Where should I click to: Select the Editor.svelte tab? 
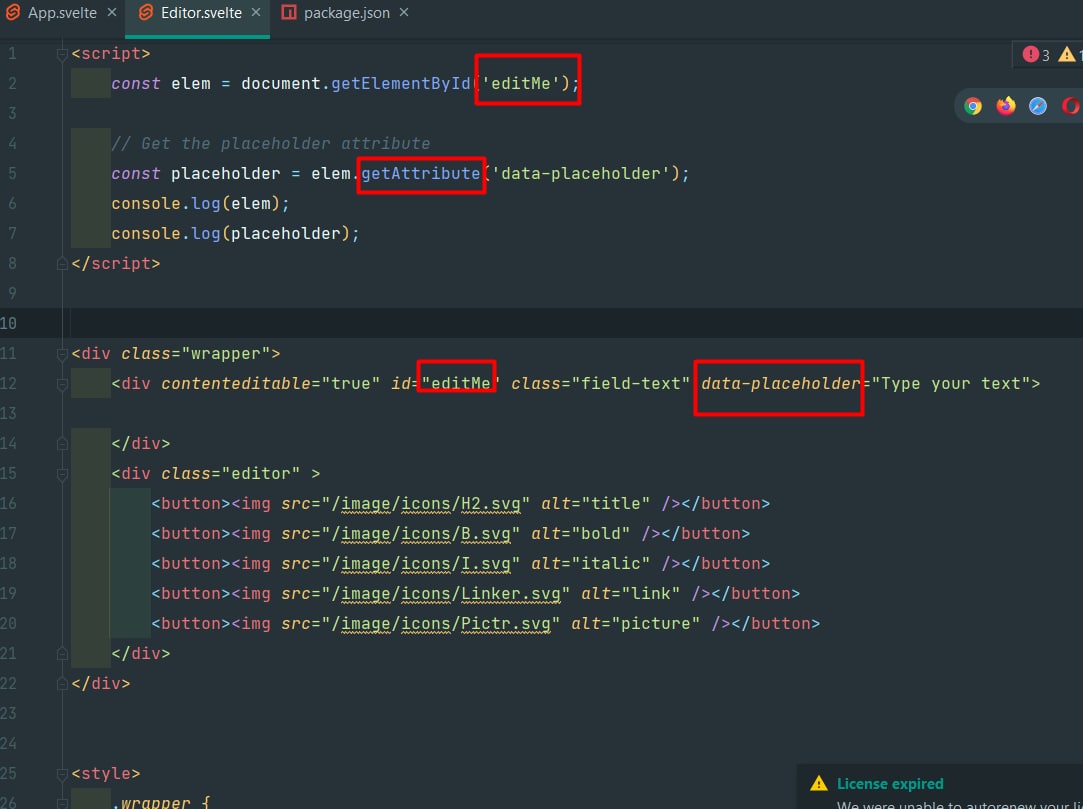(201, 13)
